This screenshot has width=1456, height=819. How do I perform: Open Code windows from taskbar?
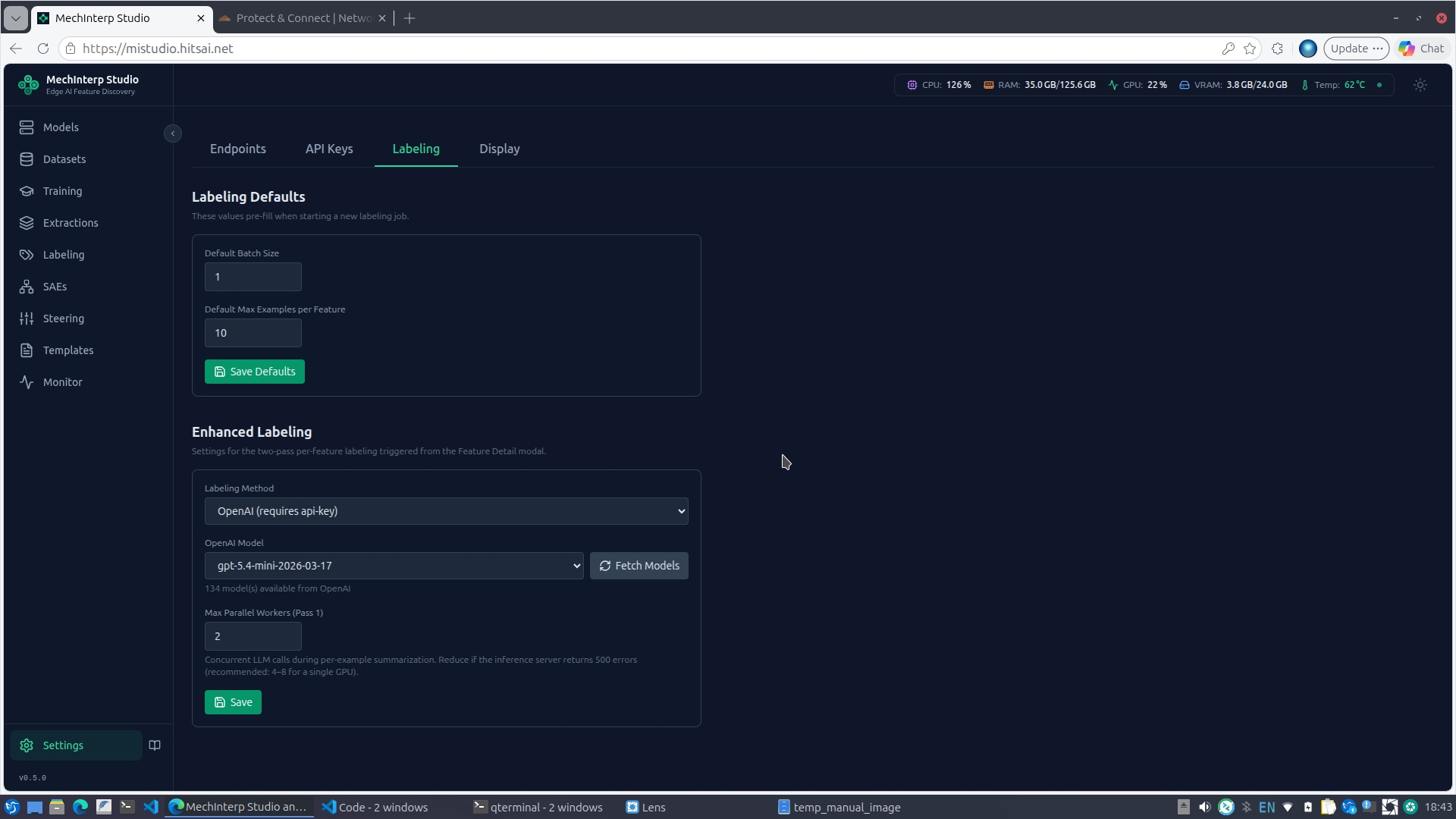click(x=375, y=808)
